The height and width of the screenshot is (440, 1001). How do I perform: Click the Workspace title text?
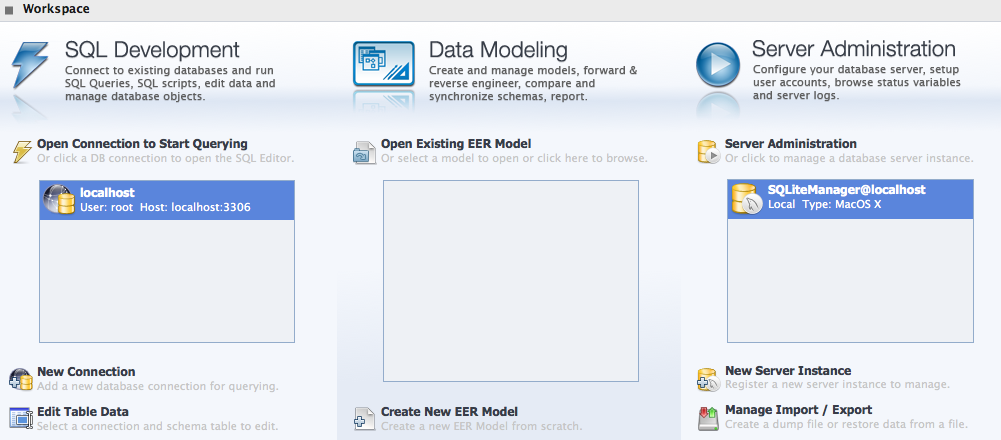[x=56, y=10]
